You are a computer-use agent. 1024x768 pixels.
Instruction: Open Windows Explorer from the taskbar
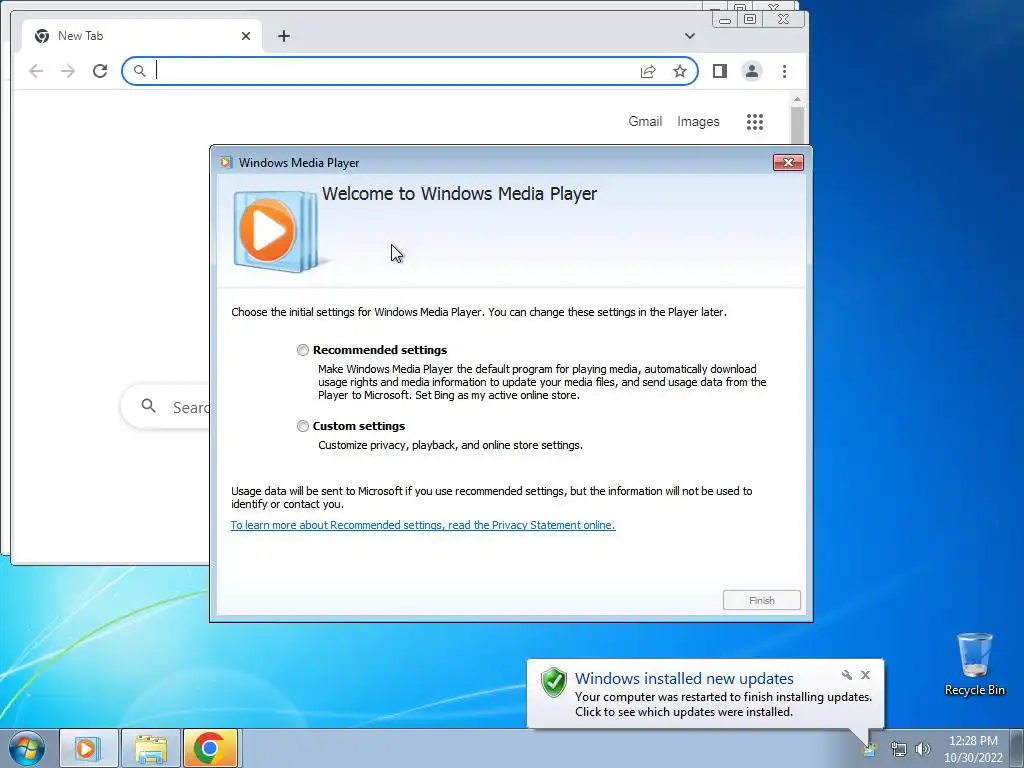click(x=150, y=748)
